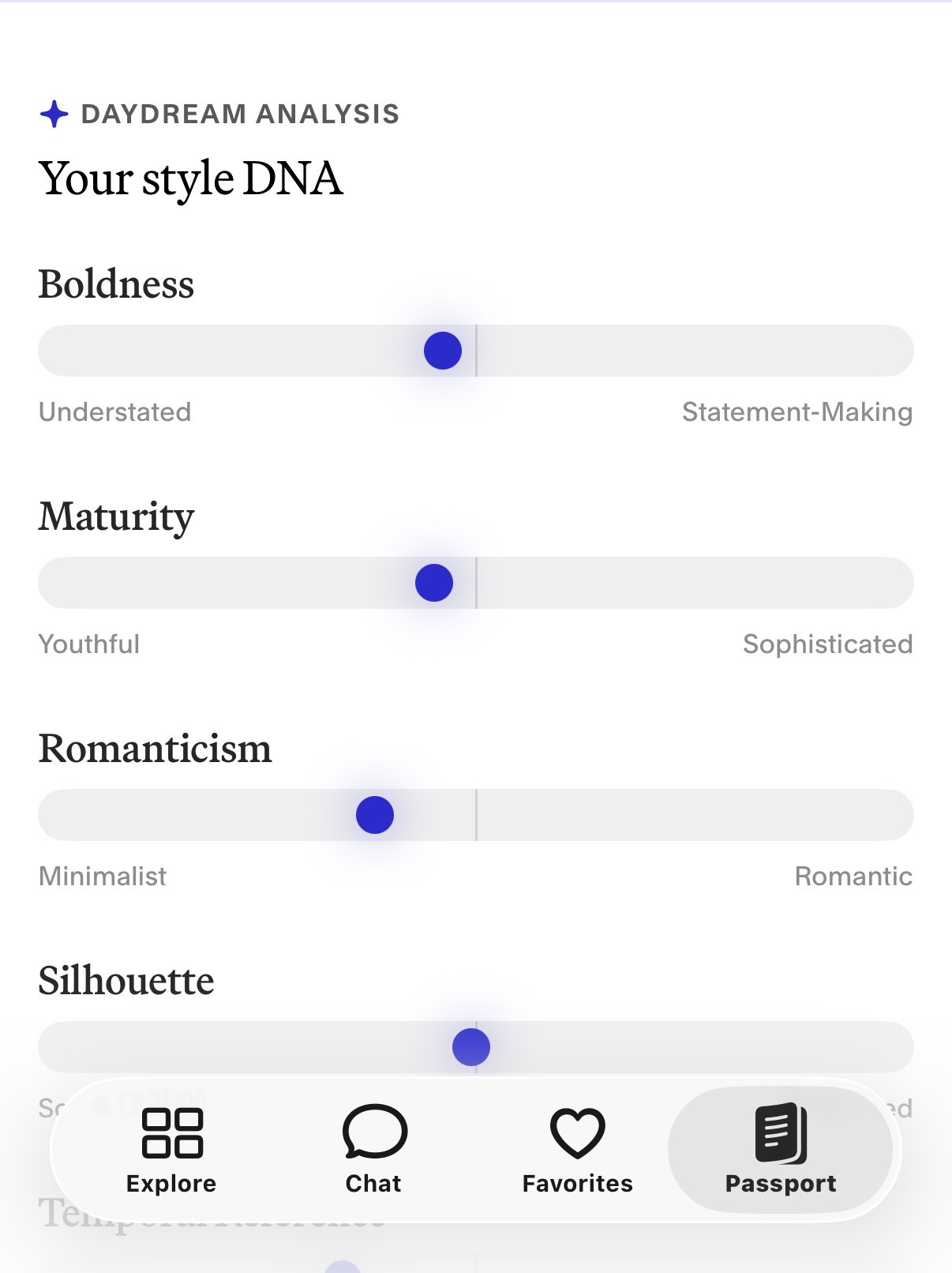Screen dimensions: 952x1273
Task: Click the Your style DNA heading
Action: pos(191,179)
